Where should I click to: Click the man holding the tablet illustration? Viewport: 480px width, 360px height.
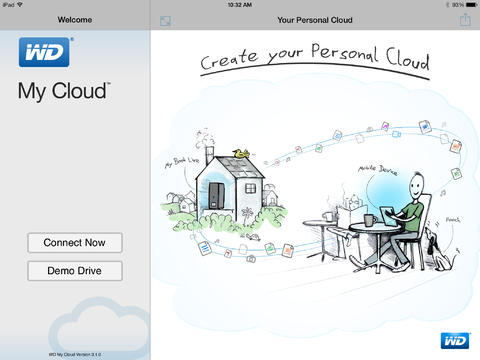point(393,222)
